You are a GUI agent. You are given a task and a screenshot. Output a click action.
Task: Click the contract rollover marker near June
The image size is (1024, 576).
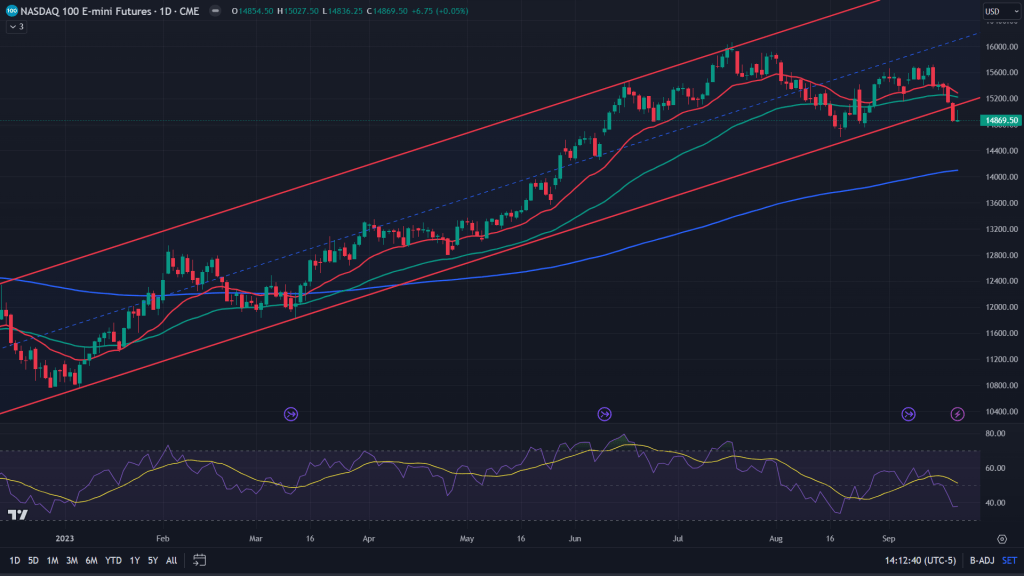click(604, 413)
